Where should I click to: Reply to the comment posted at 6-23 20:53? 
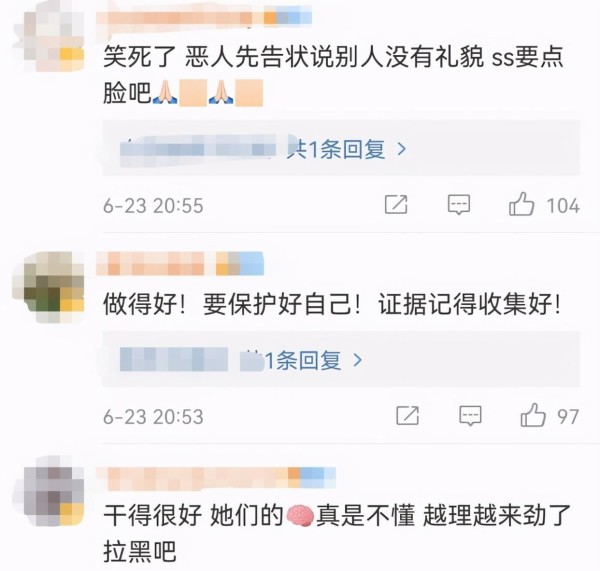(x=470, y=416)
